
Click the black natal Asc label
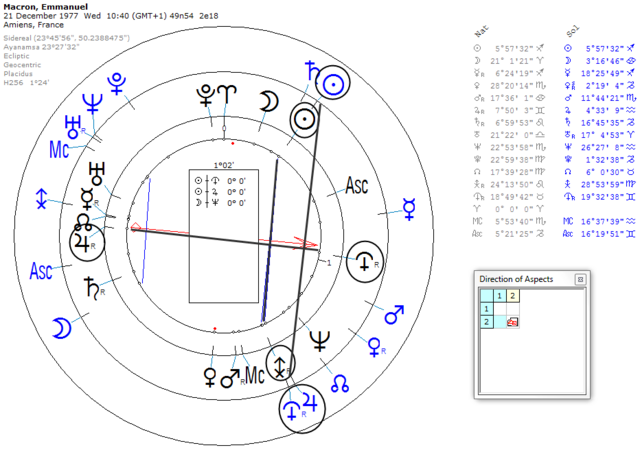coord(357,185)
